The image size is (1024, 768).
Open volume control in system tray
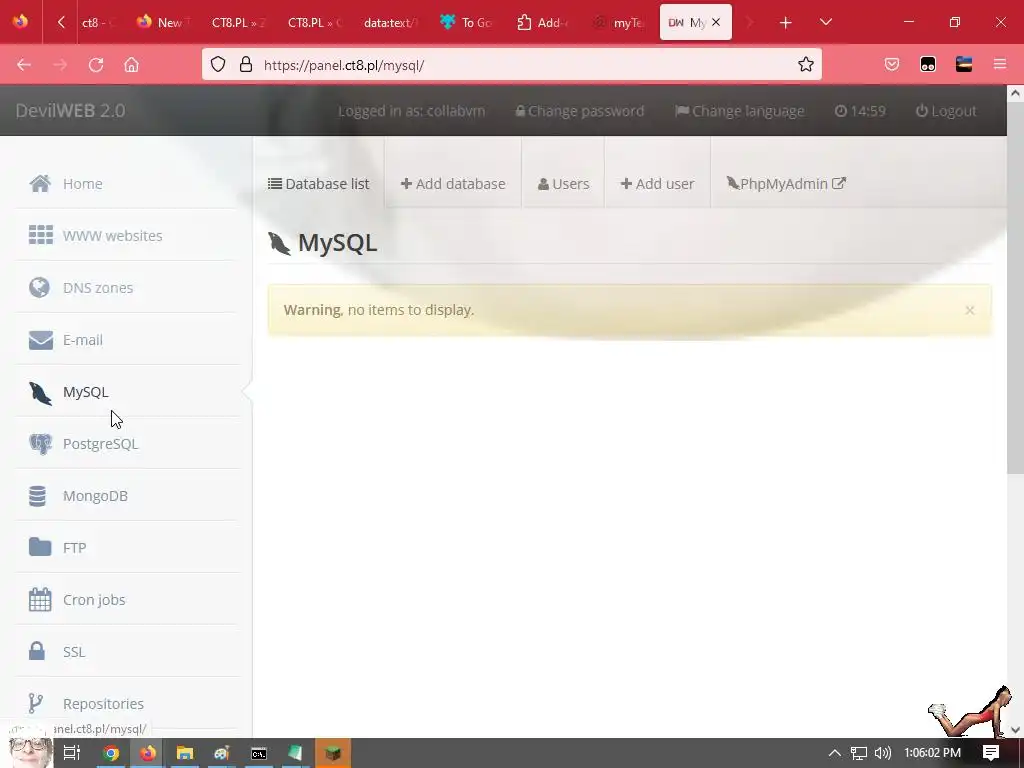(x=883, y=753)
